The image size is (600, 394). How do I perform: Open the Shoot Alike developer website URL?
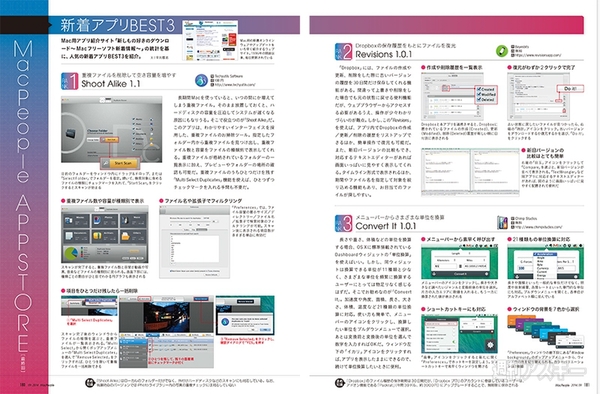click(234, 85)
